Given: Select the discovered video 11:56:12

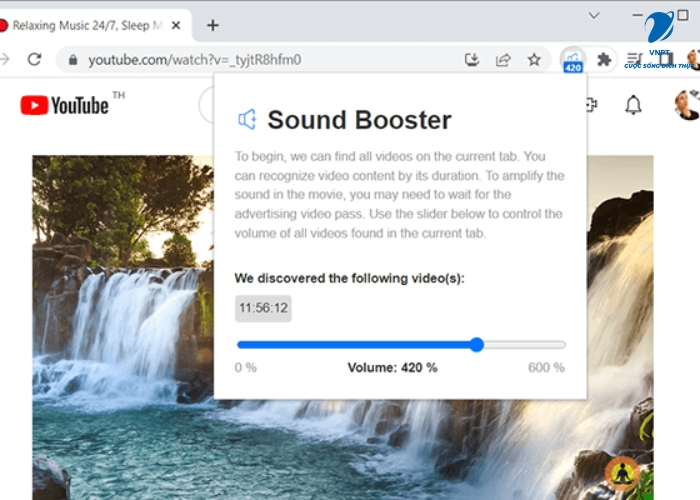Looking at the screenshot, I should [x=263, y=308].
